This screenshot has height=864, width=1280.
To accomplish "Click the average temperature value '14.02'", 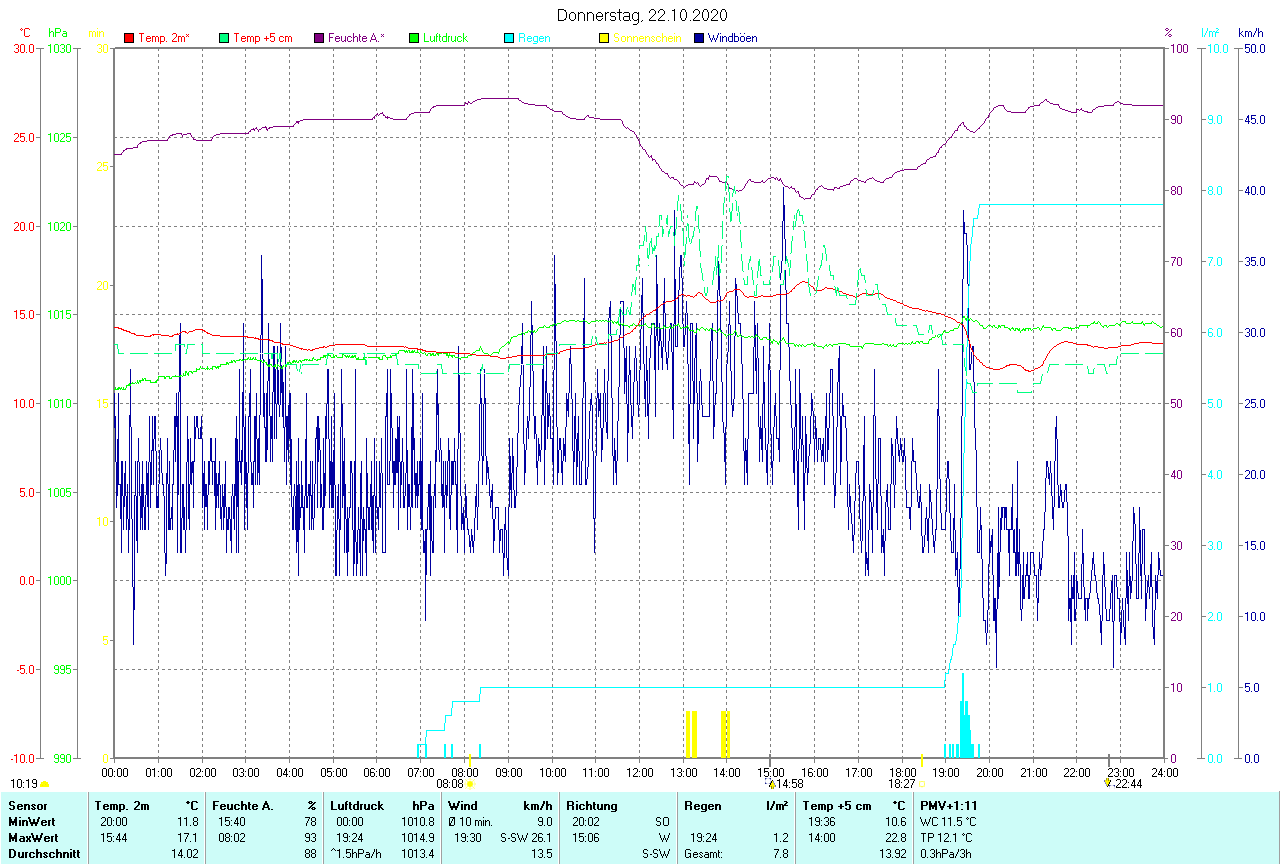I will (185, 854).
